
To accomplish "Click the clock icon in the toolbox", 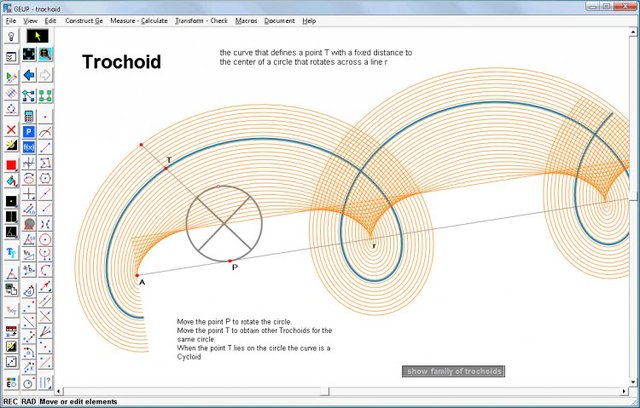I will 29,383.
